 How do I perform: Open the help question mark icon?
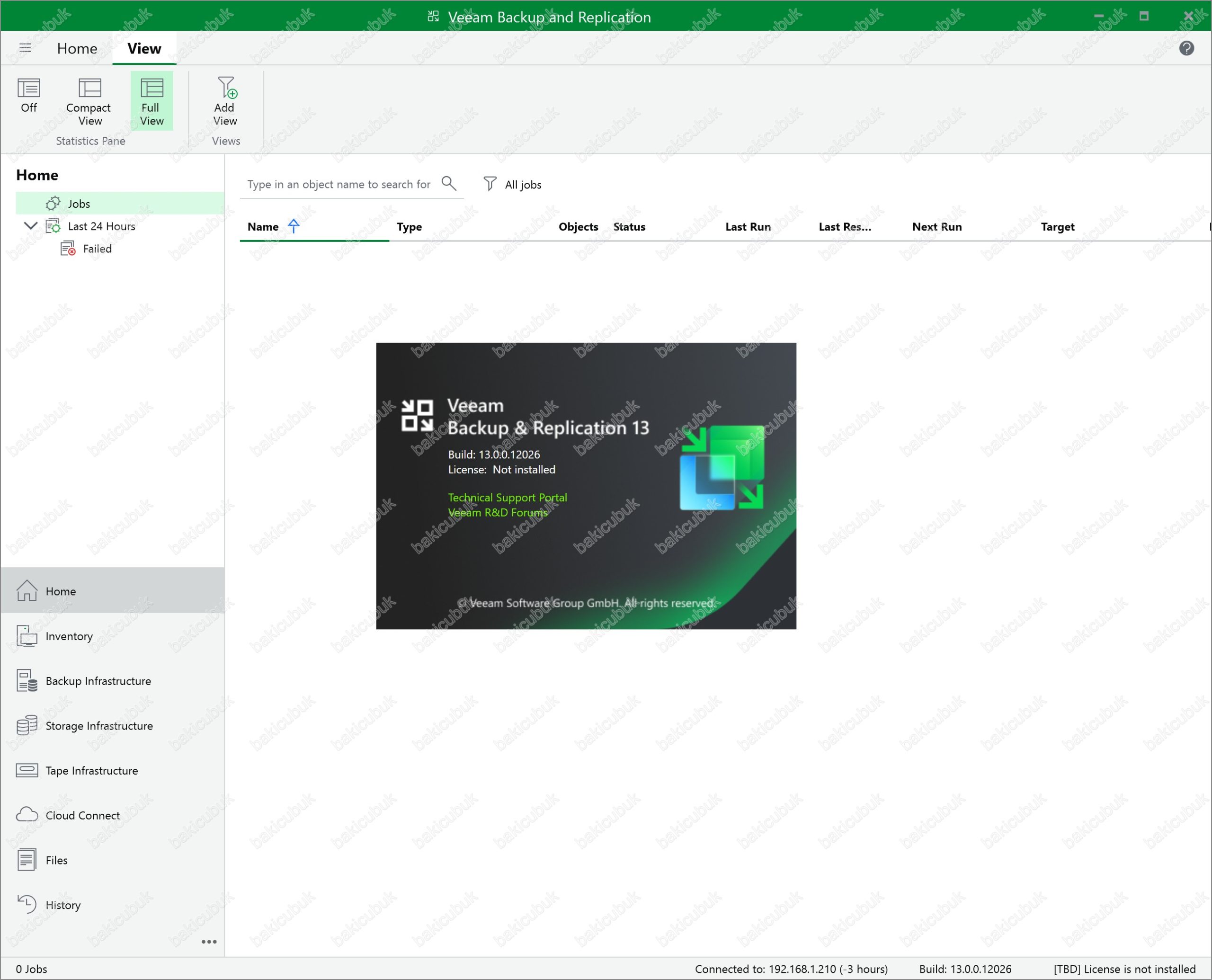pos(1186,49)
